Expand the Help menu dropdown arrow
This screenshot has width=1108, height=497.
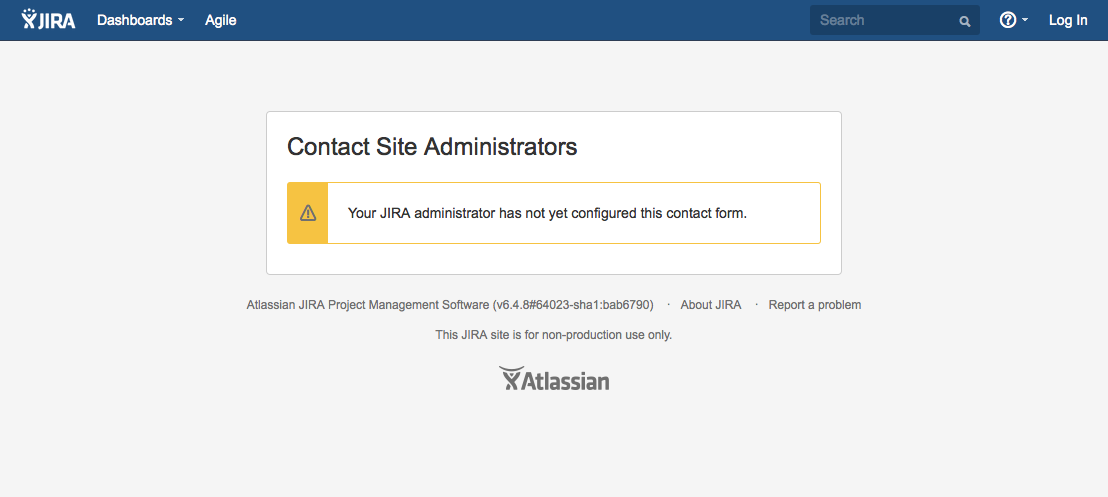coord(1025,20)
